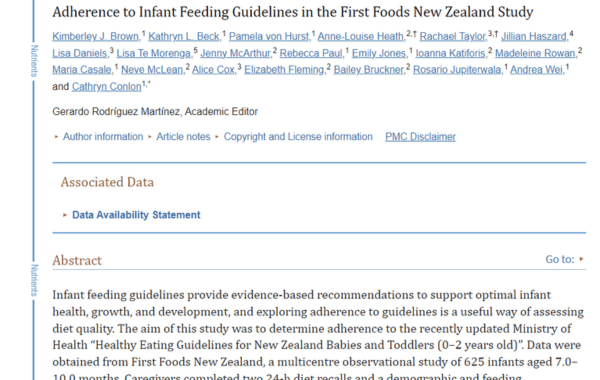600x380 pixels.
Task: Open author Lisa Te Morenga's link
Action: pos(154,53)
